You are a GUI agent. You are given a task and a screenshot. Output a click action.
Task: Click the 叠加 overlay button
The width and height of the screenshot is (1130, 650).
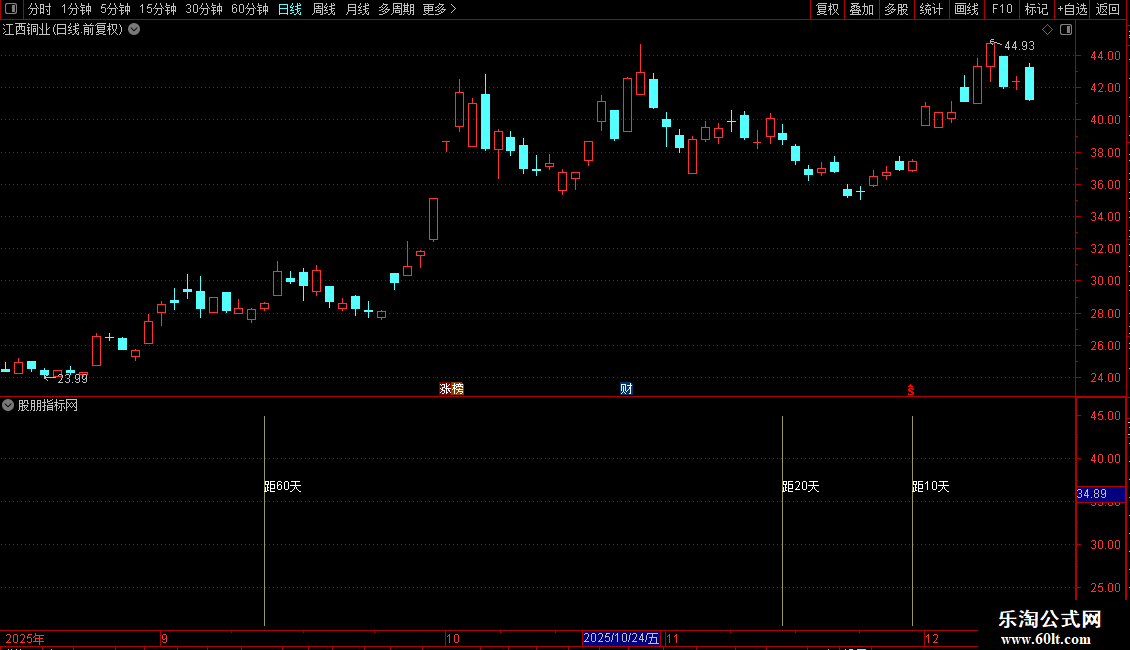tap(861, 9)
